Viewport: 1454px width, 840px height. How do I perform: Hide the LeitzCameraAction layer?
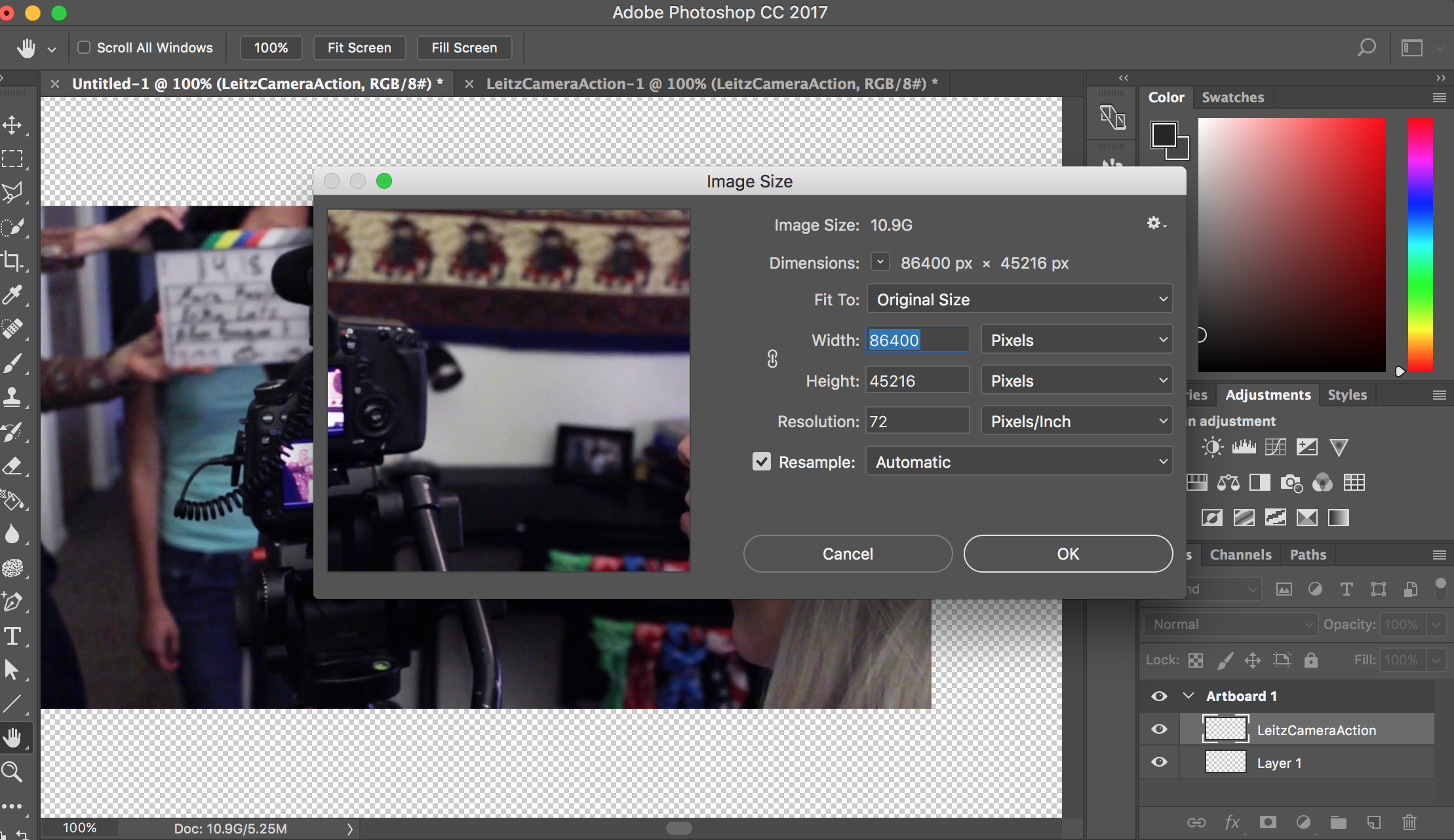pyautogui.click(x=1159, y=730)
